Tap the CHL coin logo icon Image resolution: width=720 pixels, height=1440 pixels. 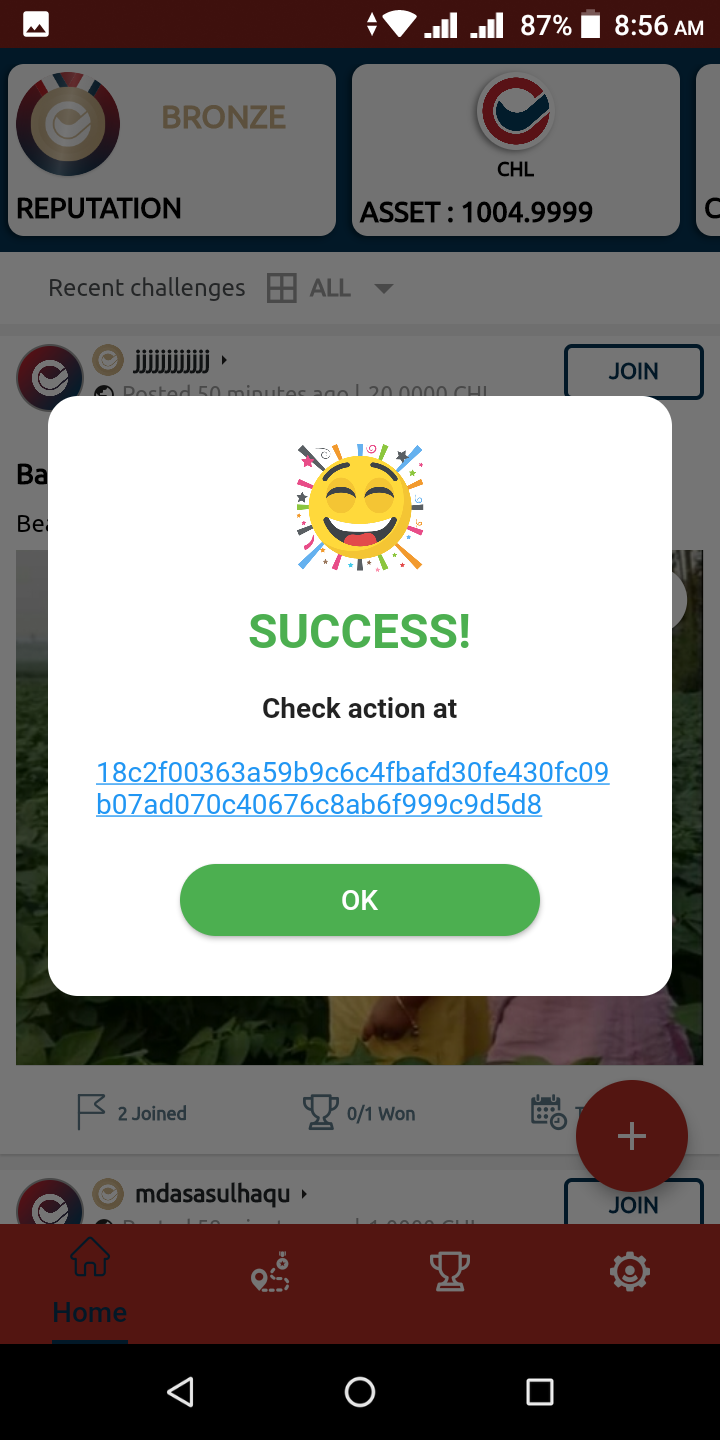point(515,110)
